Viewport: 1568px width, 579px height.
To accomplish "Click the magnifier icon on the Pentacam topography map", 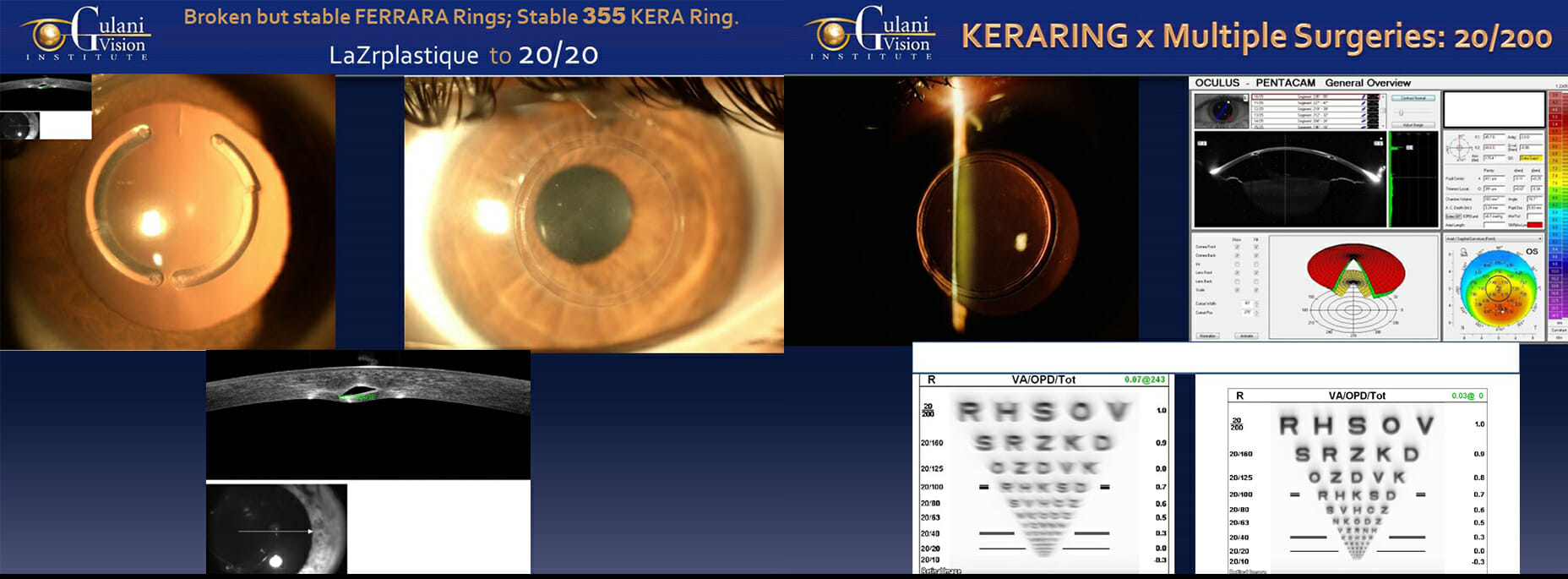I will pos(1464,252).
